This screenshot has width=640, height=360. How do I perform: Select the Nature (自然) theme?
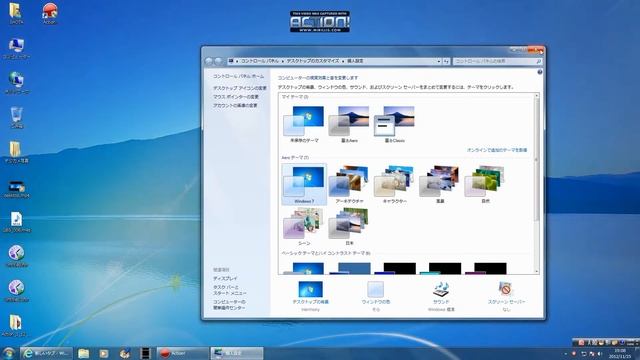(485, 184)
